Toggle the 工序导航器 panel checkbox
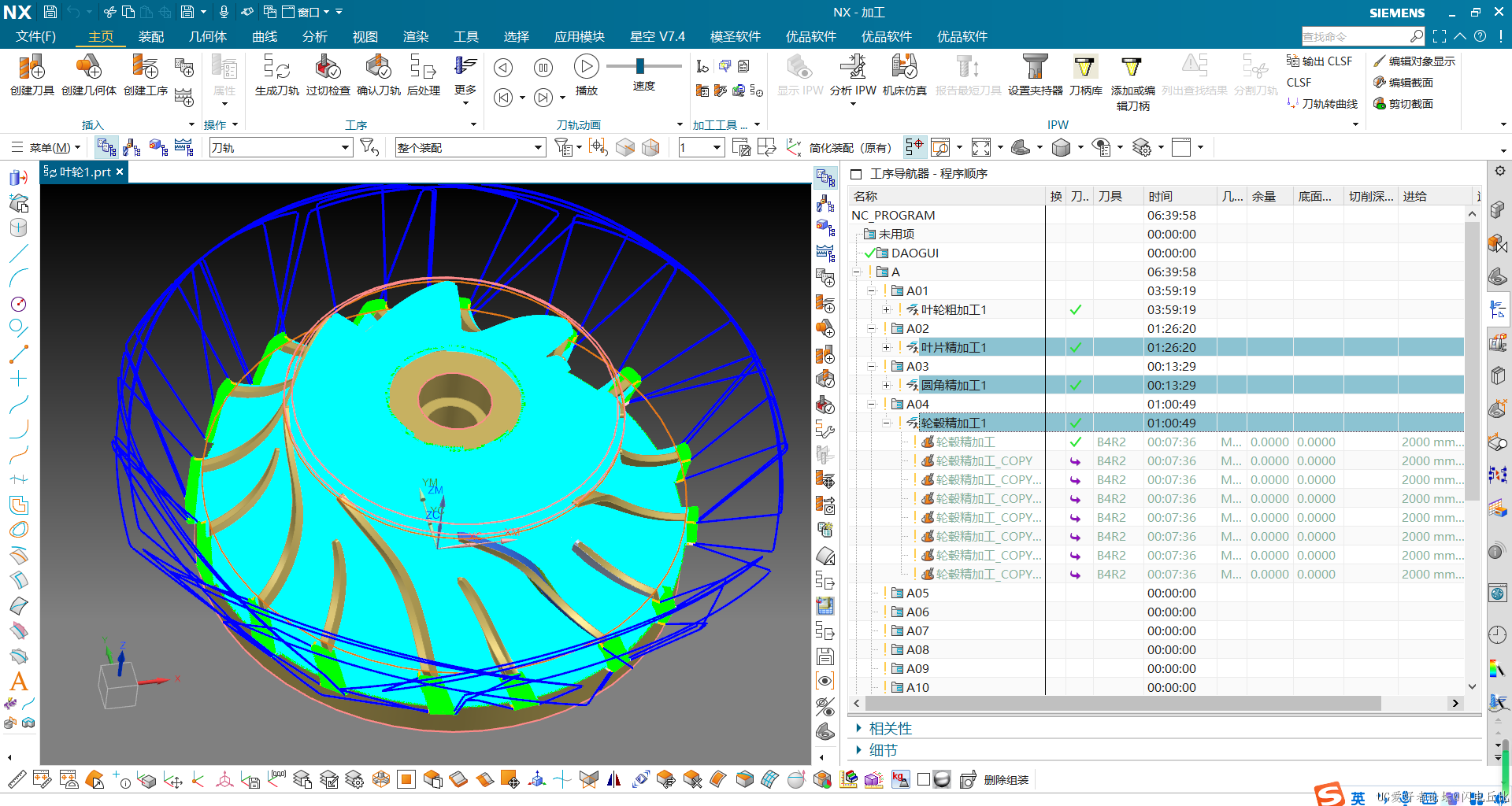Viewport: 1512px width, 806px height. coord(856,174)
